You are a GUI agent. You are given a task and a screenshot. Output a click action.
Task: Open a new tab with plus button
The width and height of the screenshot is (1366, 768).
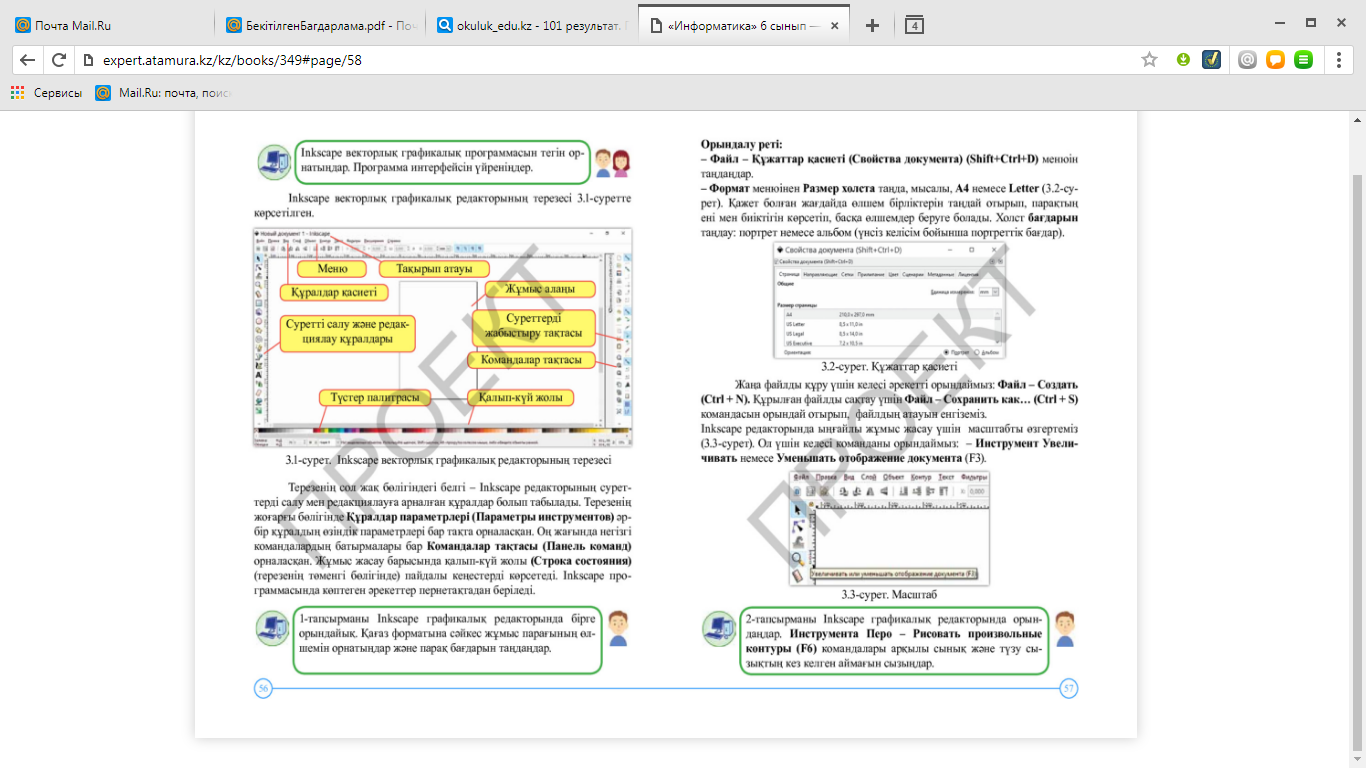pyautogui.click(x=872, y=25)
